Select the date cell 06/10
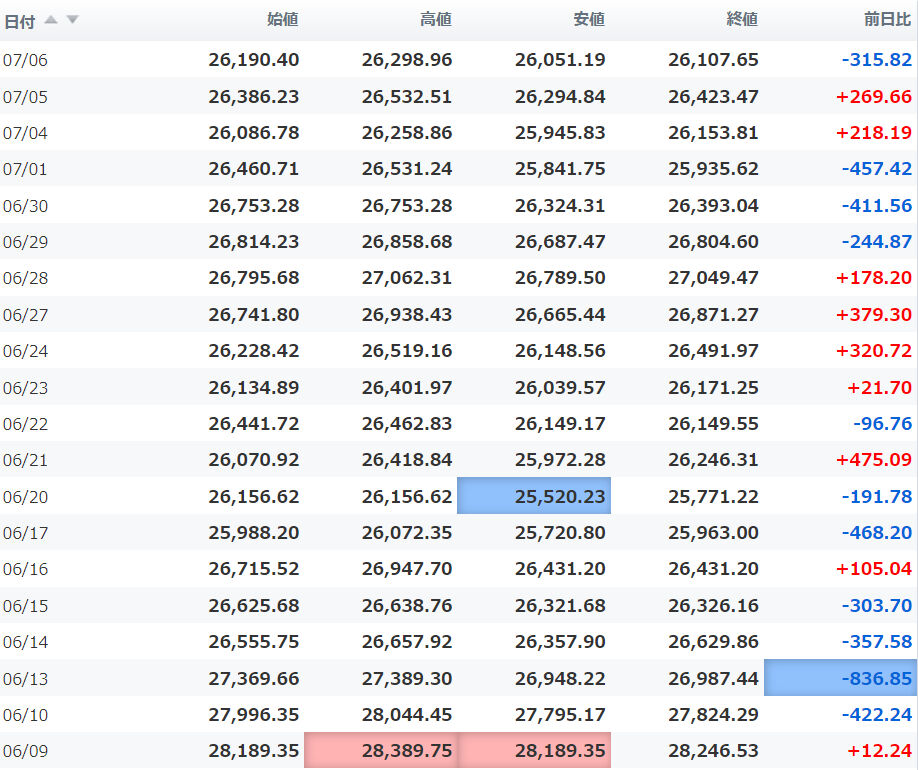Image resolution: width=918 pixels, height=770 pixels. pyautogui.click(x=25, y=716)
